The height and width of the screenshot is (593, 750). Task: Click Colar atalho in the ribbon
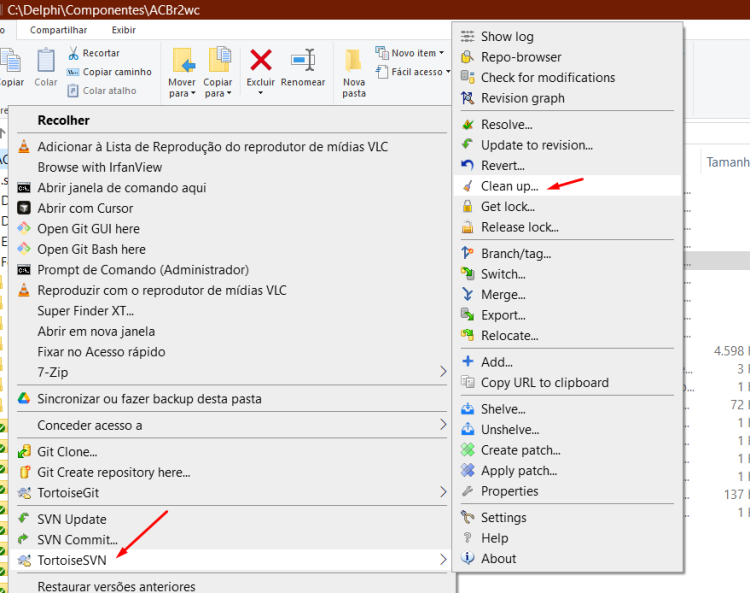[102, 90]
